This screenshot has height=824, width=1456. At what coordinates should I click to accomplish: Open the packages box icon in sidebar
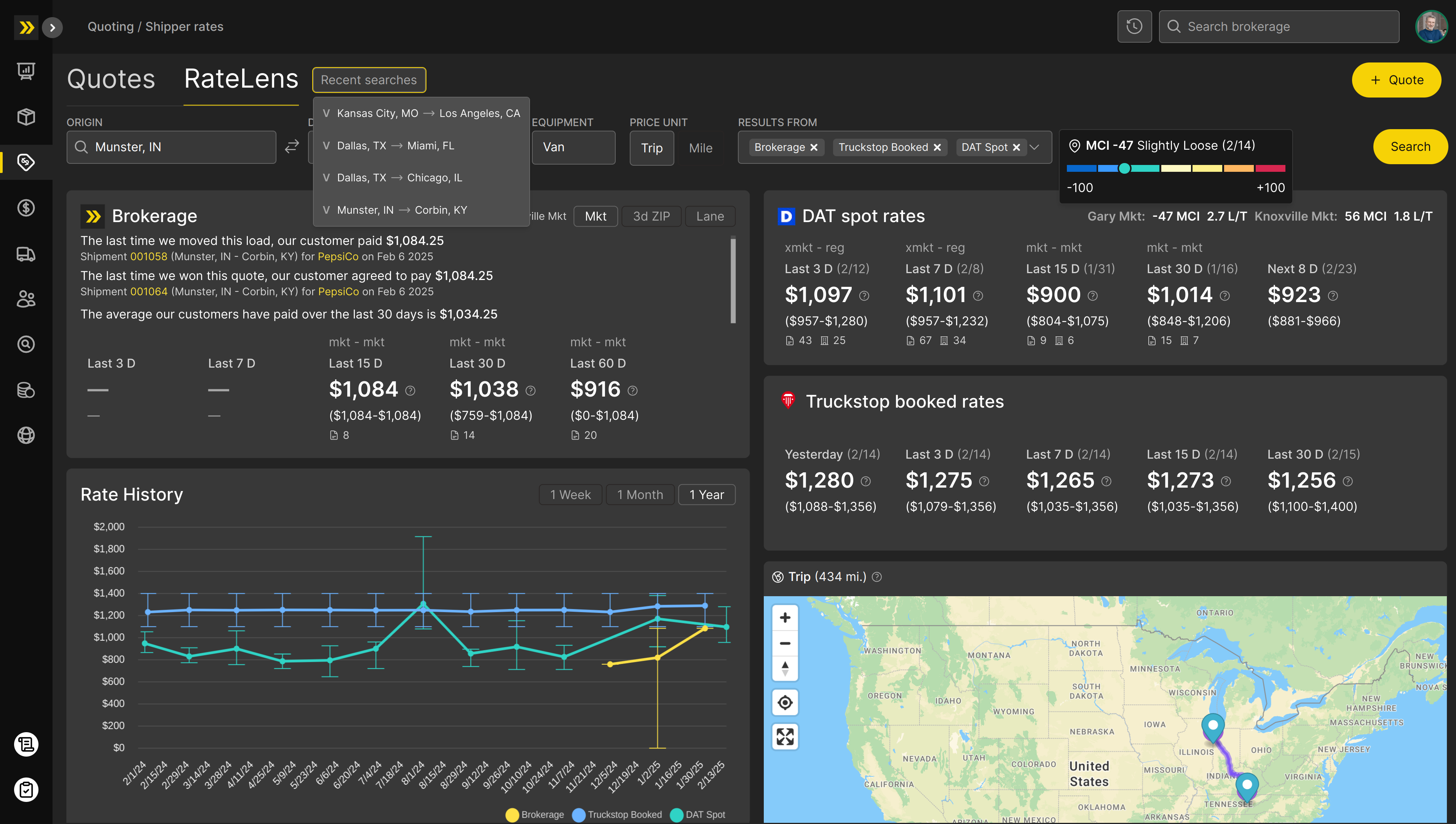(26, 117)
